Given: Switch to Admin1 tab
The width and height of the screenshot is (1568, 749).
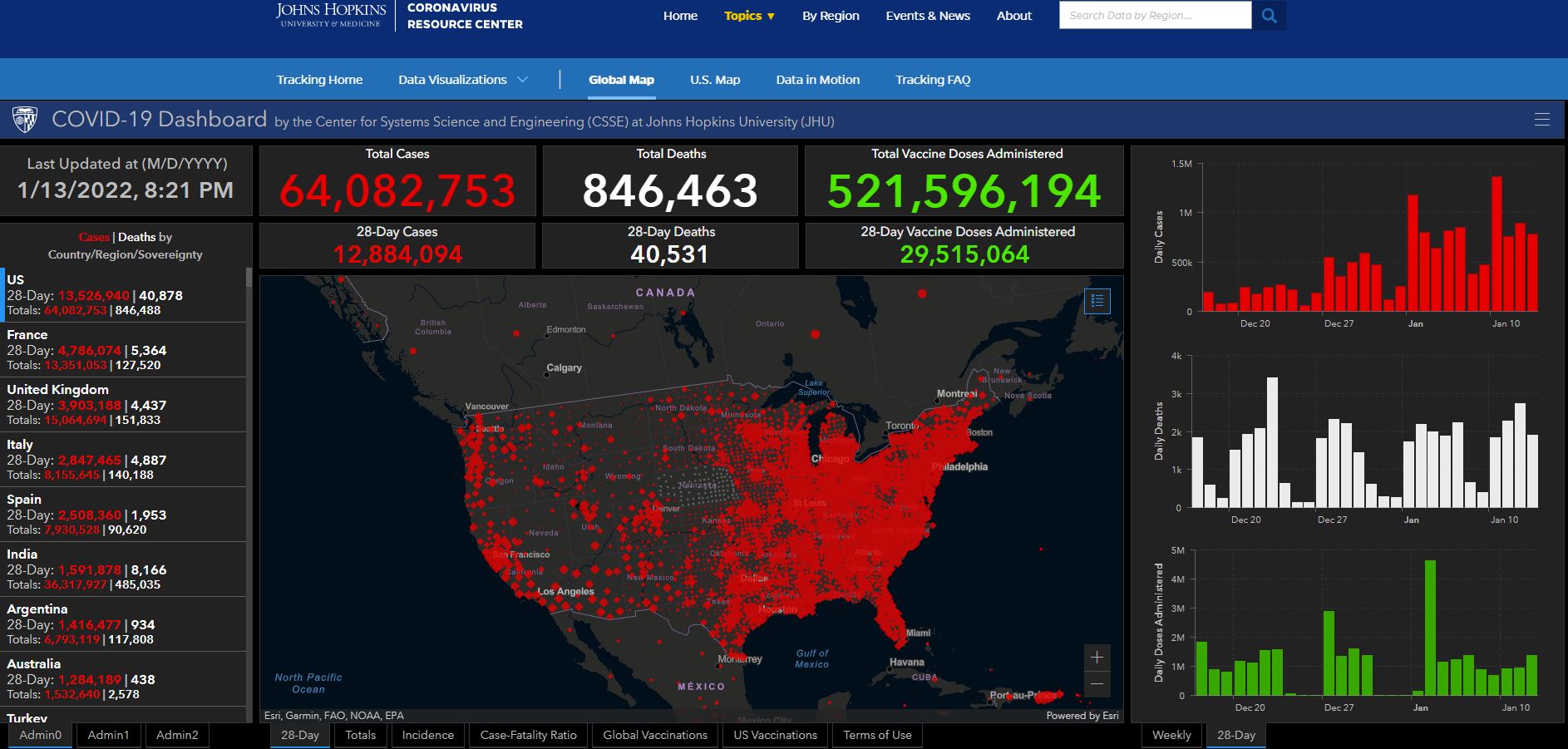Looking at the screenshot, I should click(x=108, y=735).
